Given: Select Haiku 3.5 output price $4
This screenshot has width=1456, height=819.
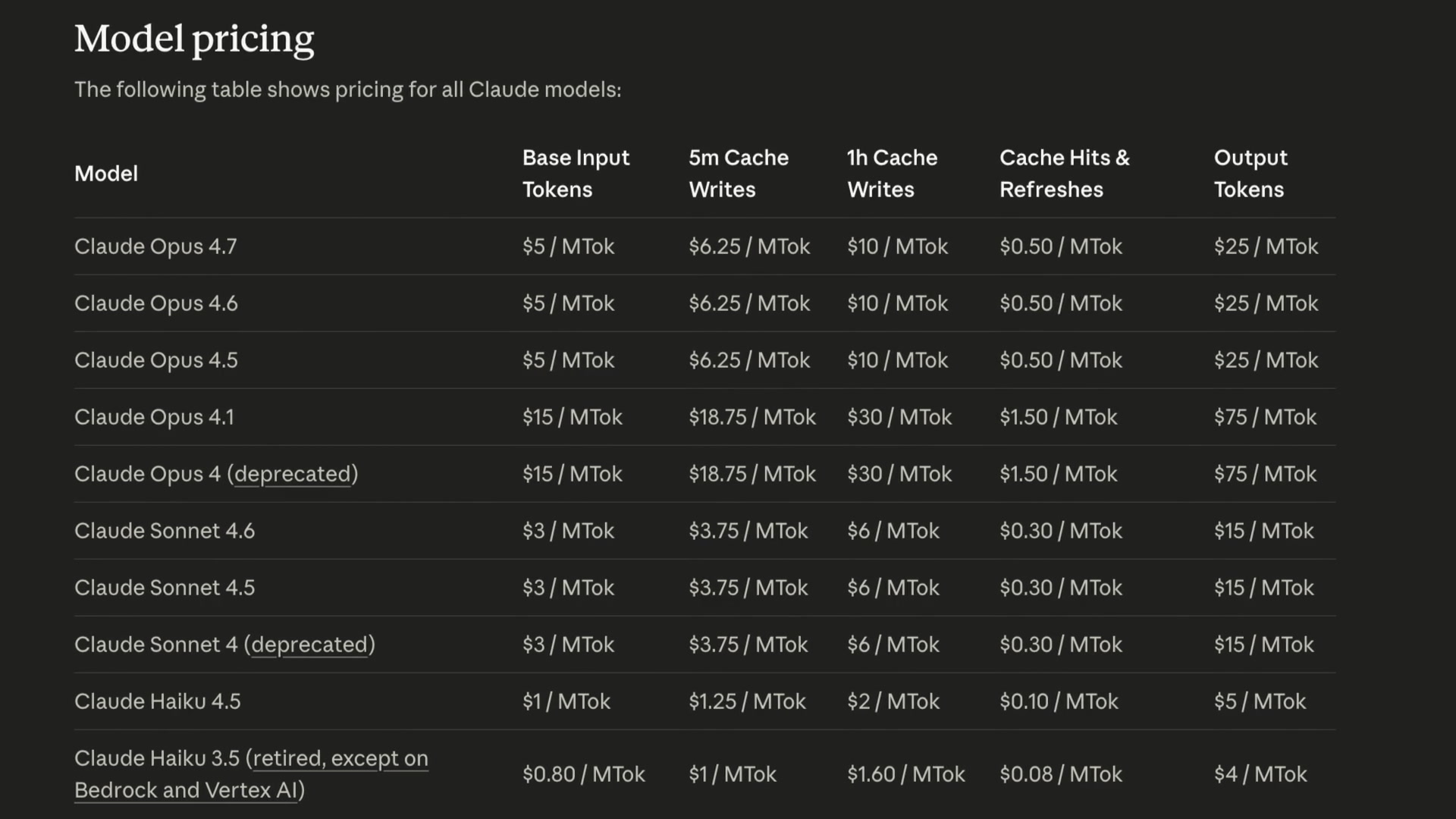Looking at the screenshot, I should (1260, 774).
